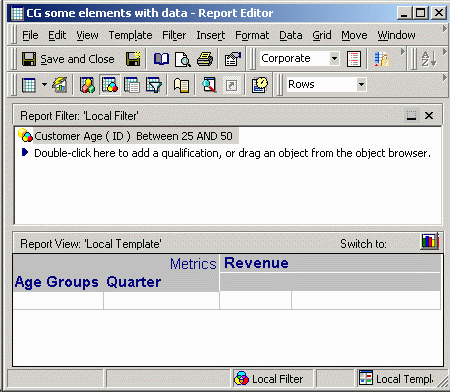
Task: Click the Customer Age qualification icon
Action: click(x=25, y=135)
